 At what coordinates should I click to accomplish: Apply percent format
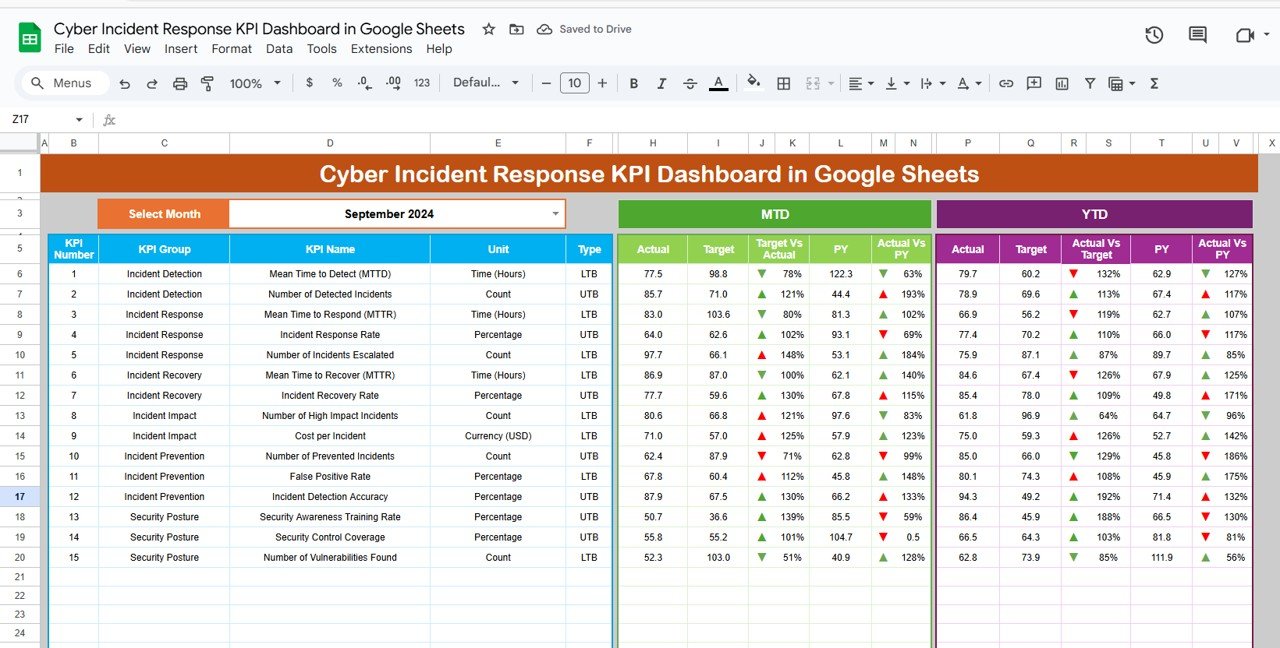337,83
